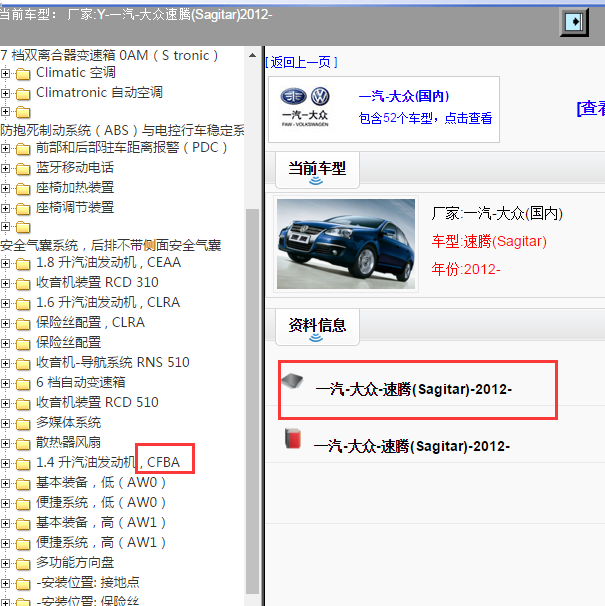Click the folder icon beside 1.6 升汽油发动机 CLRA
This screenshot has height=606, width=605.
23,303
